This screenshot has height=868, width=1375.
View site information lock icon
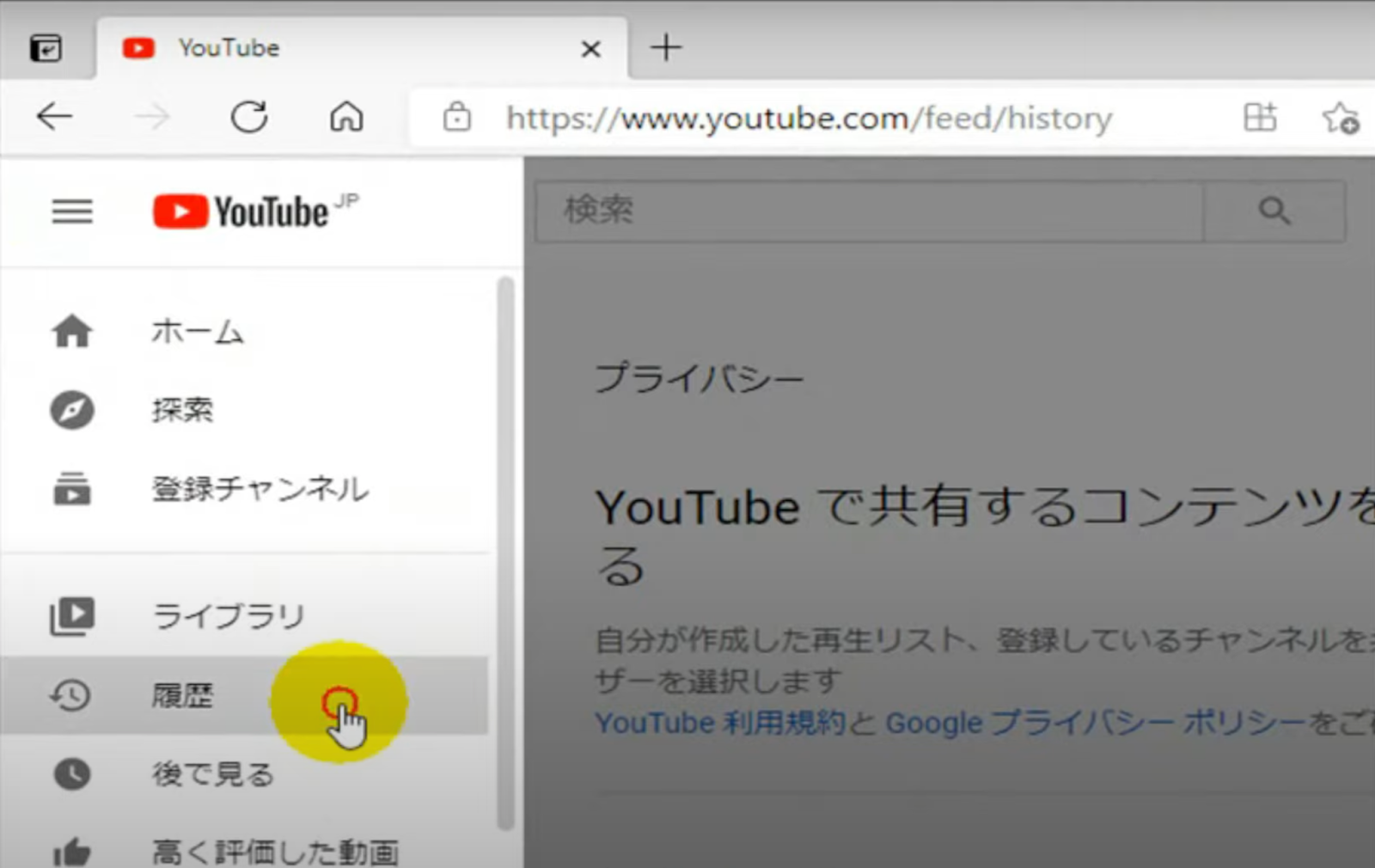(x=456, y=116)
